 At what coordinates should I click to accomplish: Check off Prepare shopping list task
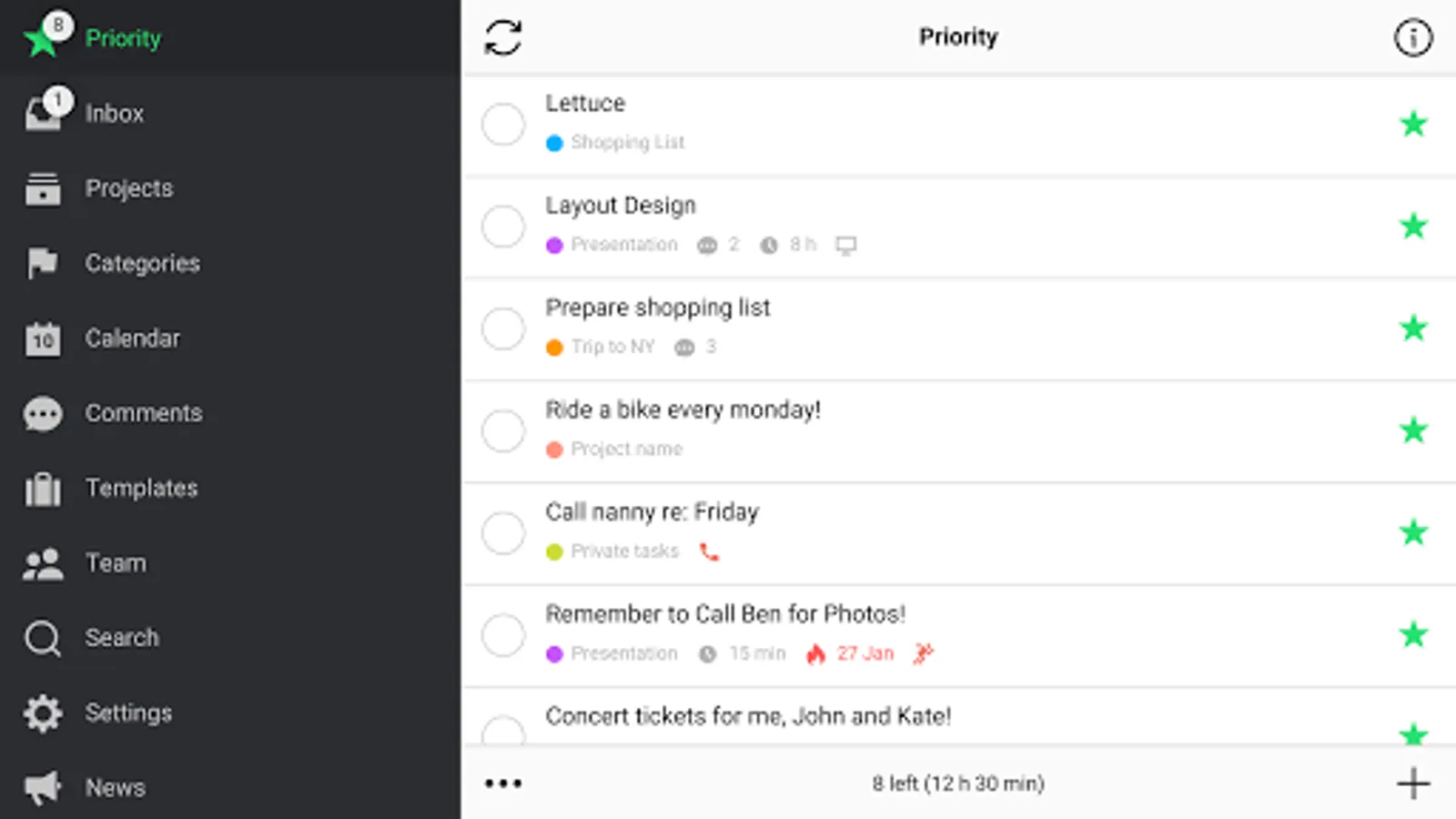click(x=503, y=329)
